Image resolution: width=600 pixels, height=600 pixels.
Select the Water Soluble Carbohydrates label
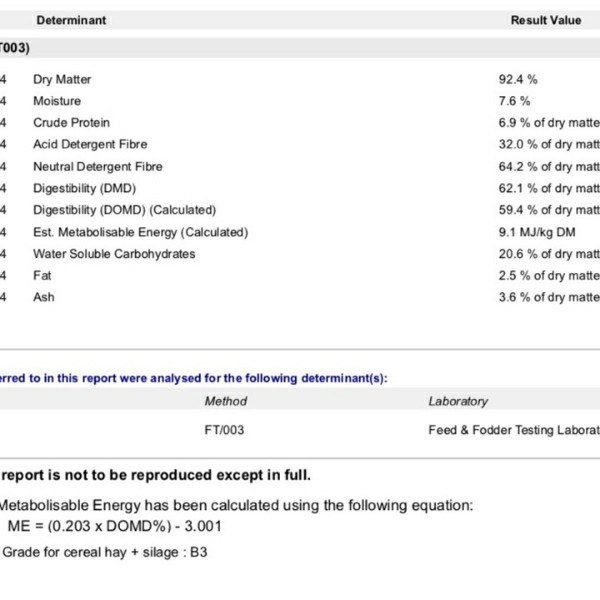click(114, 254)
